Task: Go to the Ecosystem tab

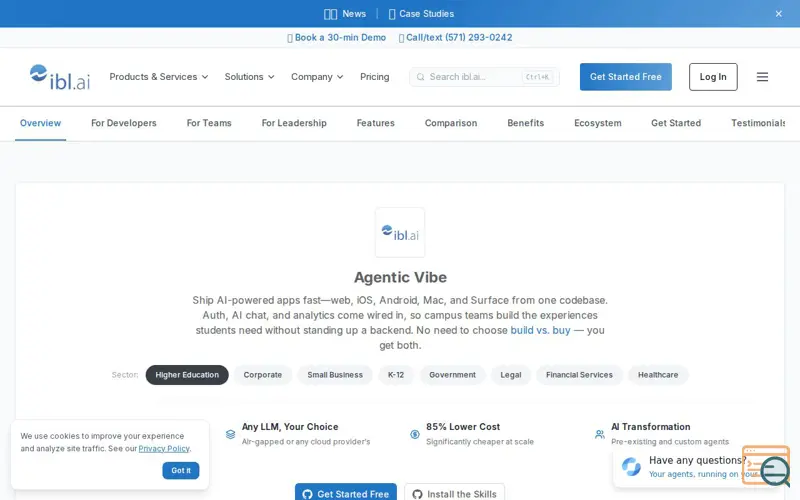Action: [x=597, y=123]
